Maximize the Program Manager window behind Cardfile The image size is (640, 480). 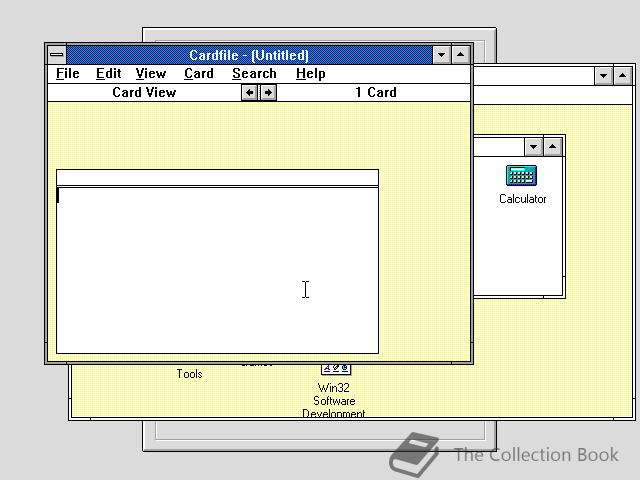tap(622, 76)
